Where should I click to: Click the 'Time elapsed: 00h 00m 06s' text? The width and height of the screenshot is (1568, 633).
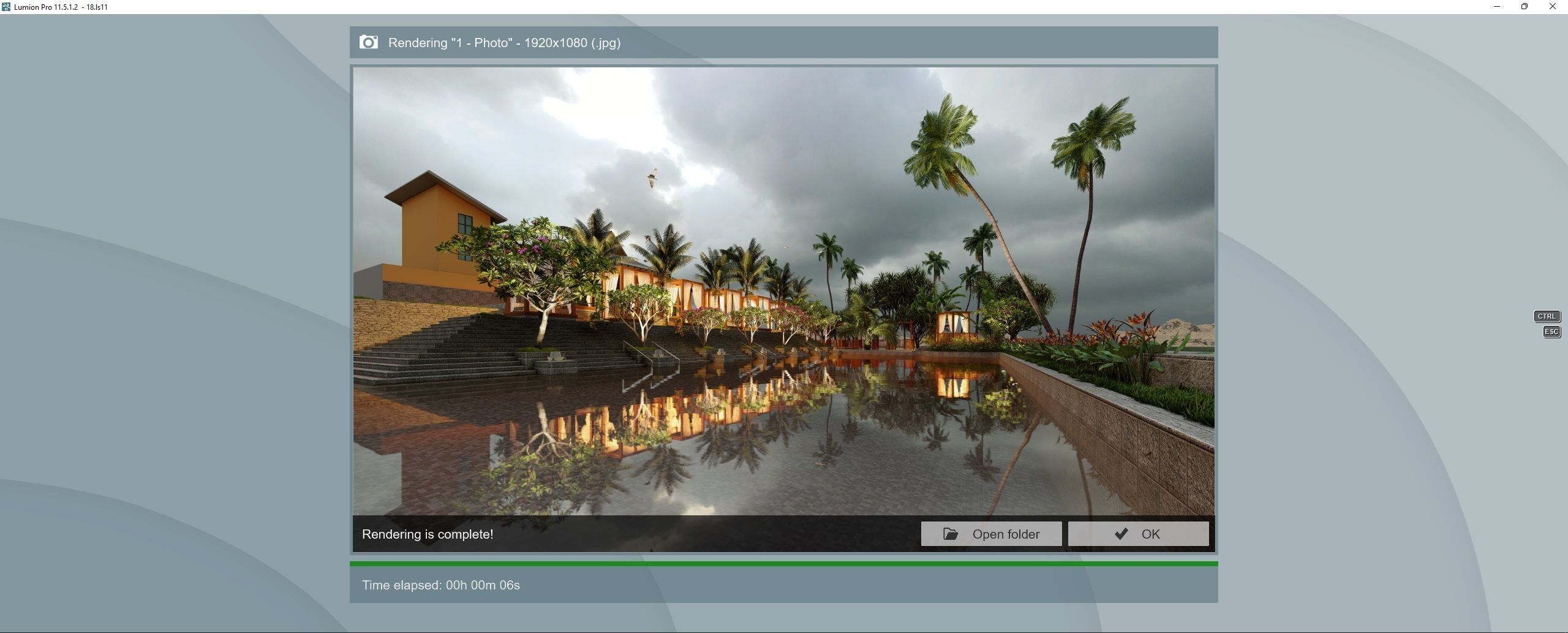(x=441, y=585)
